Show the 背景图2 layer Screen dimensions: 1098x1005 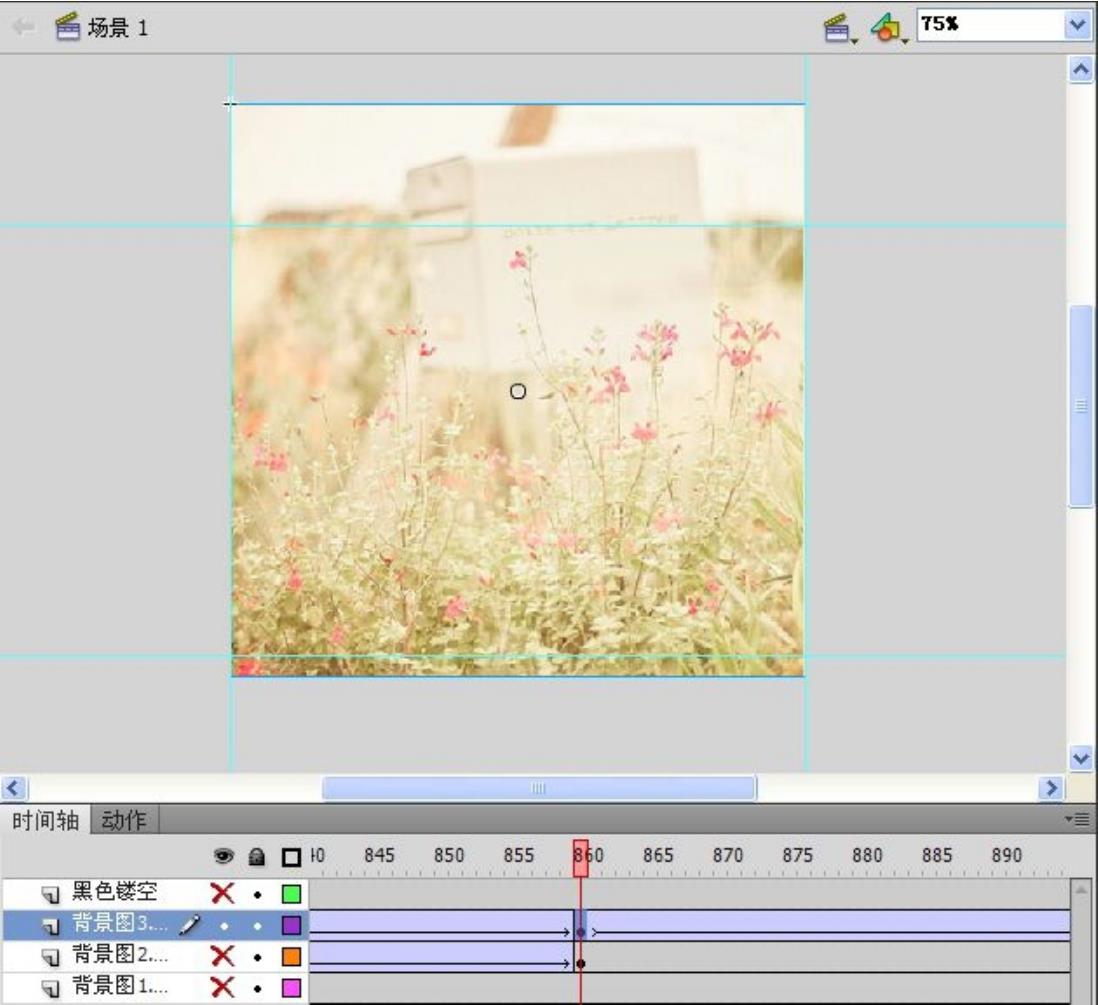223,955
